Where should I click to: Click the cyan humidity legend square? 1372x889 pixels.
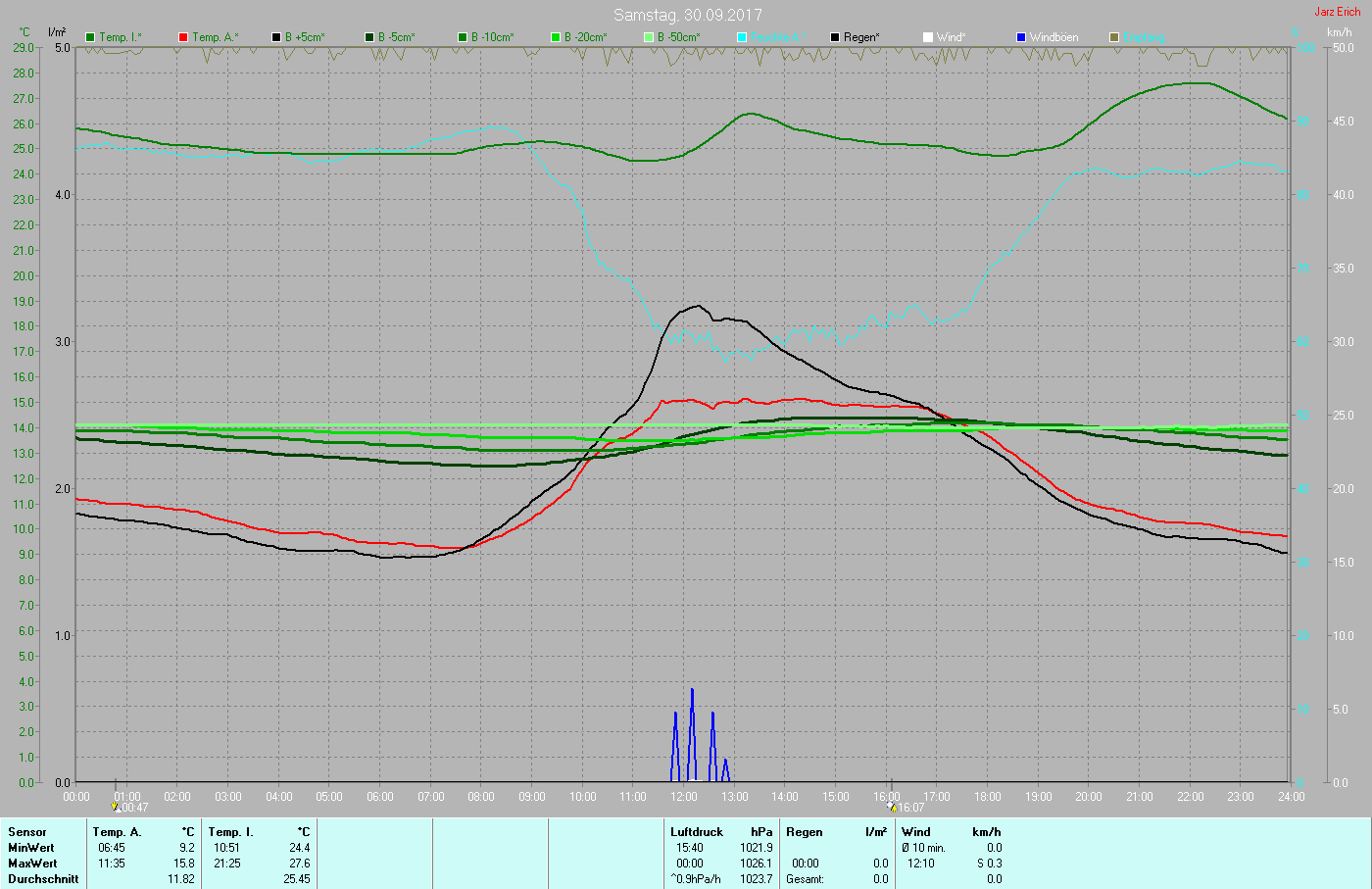point(742,37)
